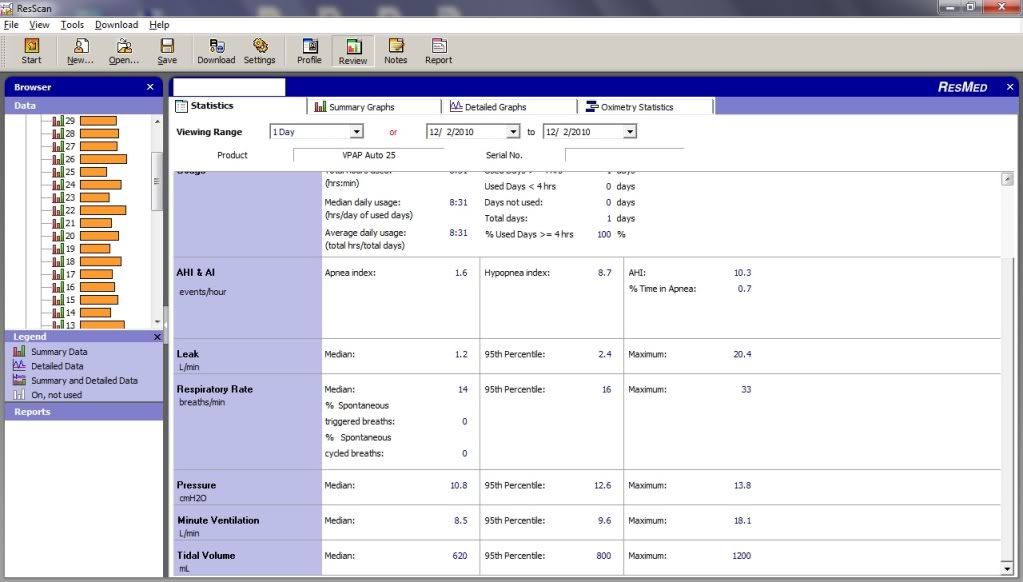Switch to the Summary Graphs tab

coord(374,106)
